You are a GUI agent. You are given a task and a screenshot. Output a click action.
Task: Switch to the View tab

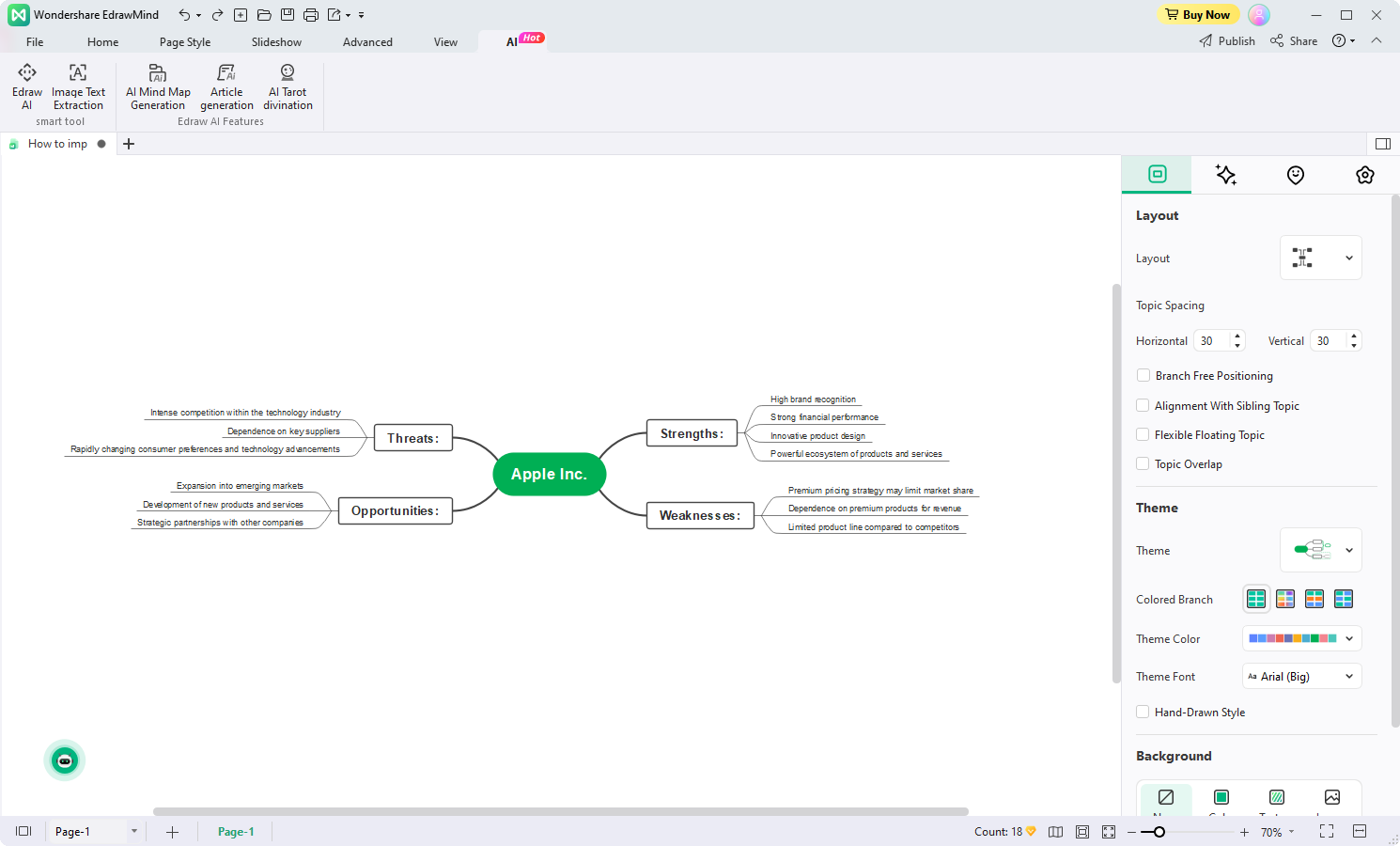pyautogui.click(x=446, y=41)
